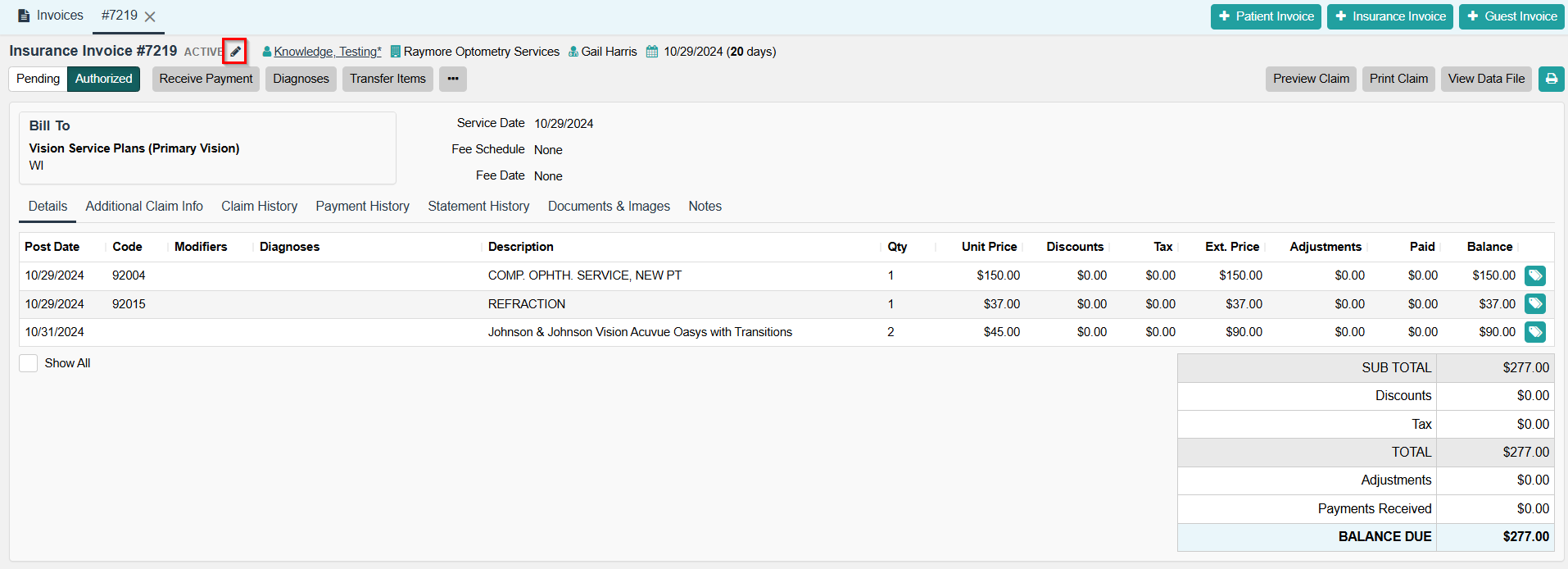Enable the Show All checkbox
Viewport: 1568px width, 569px height.
(29, 363)
